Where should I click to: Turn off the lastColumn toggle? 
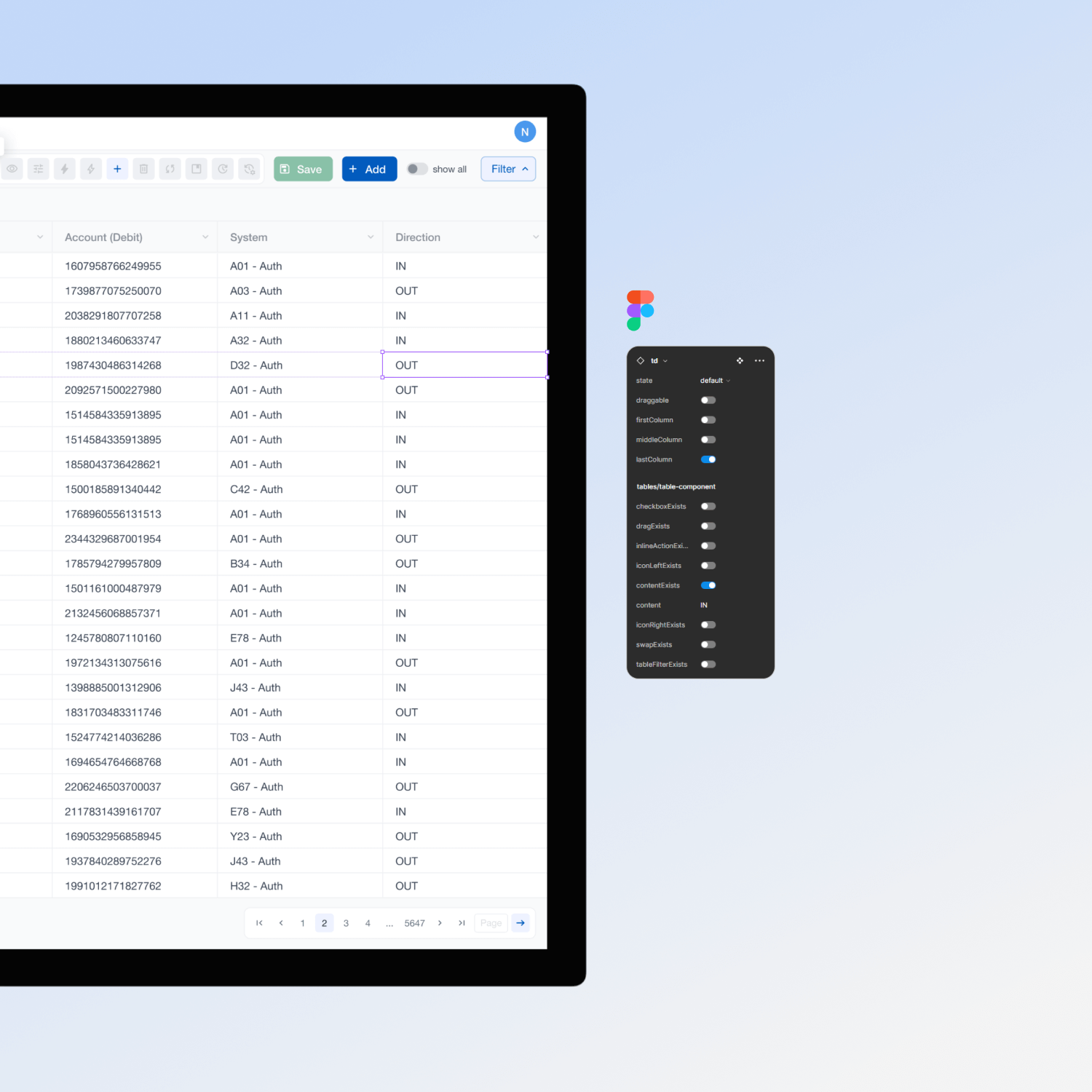point(708,459)
